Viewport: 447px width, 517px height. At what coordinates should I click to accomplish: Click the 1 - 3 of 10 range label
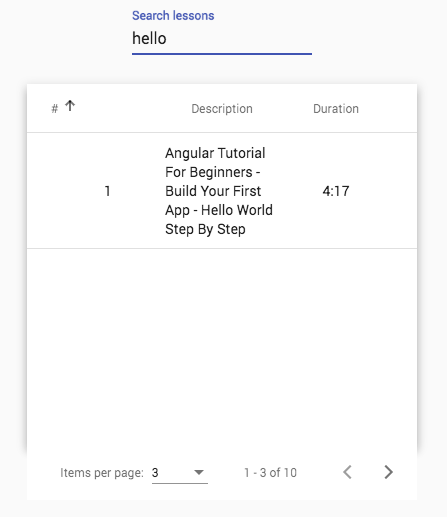[x=270, y=472]
